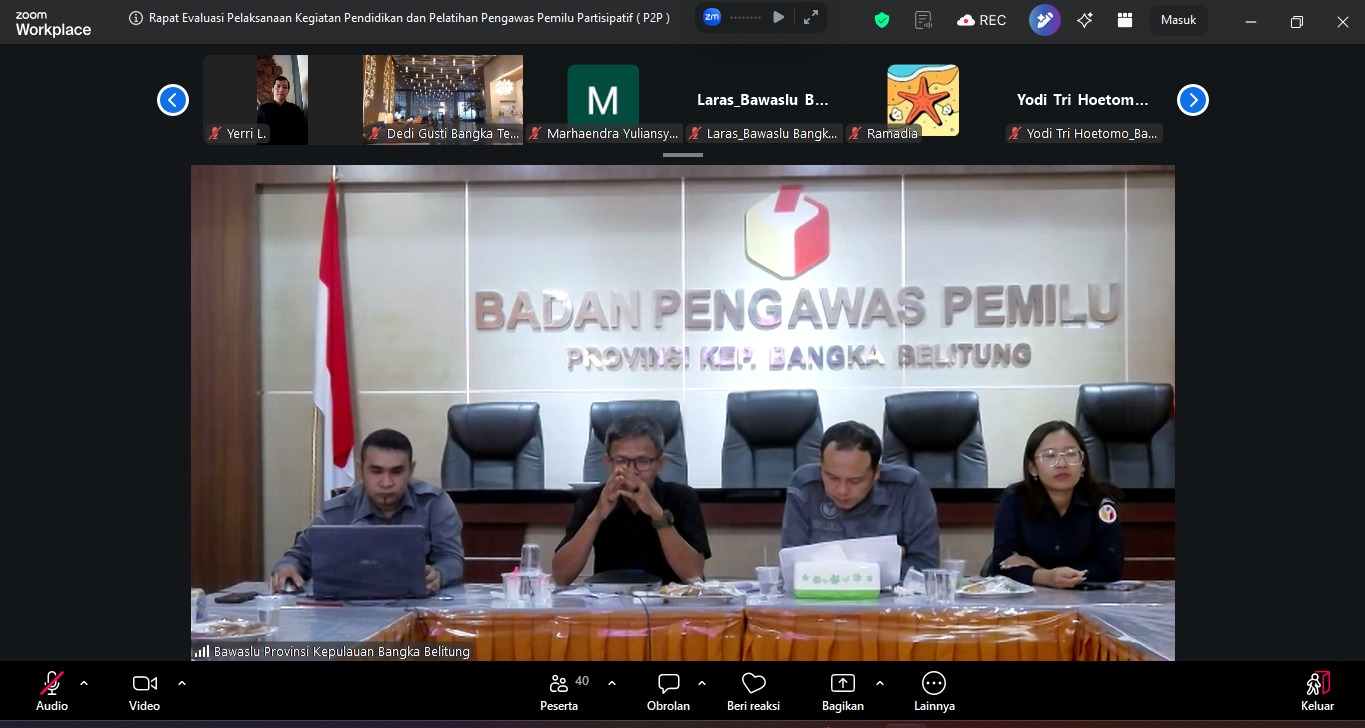Expand the Video options arrow
Screen dimensions: 1365x728
[x=182, y=683]
